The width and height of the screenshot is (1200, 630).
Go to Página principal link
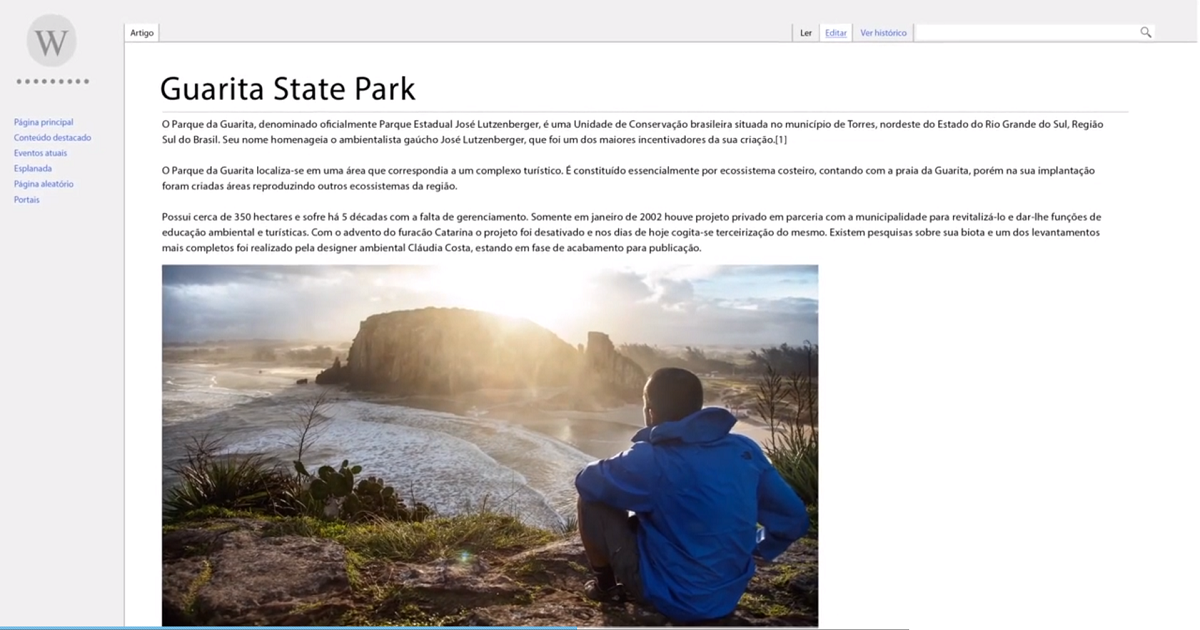44,122
